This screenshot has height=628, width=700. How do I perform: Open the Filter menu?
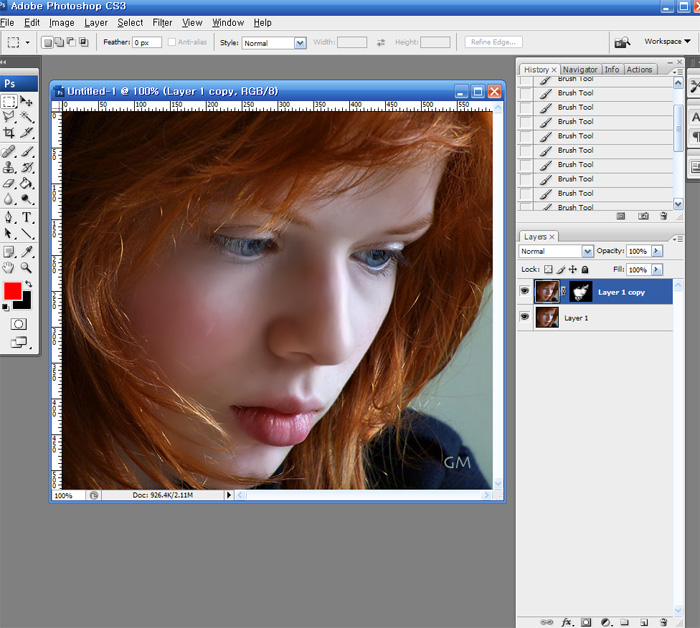(x=162, y=22)
